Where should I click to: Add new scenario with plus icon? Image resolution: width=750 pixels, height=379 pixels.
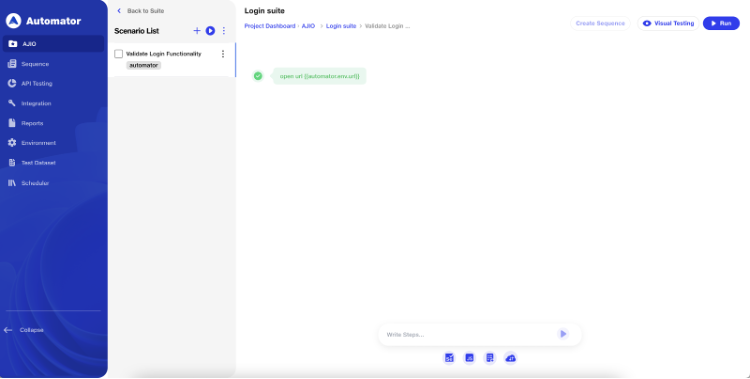197,31
